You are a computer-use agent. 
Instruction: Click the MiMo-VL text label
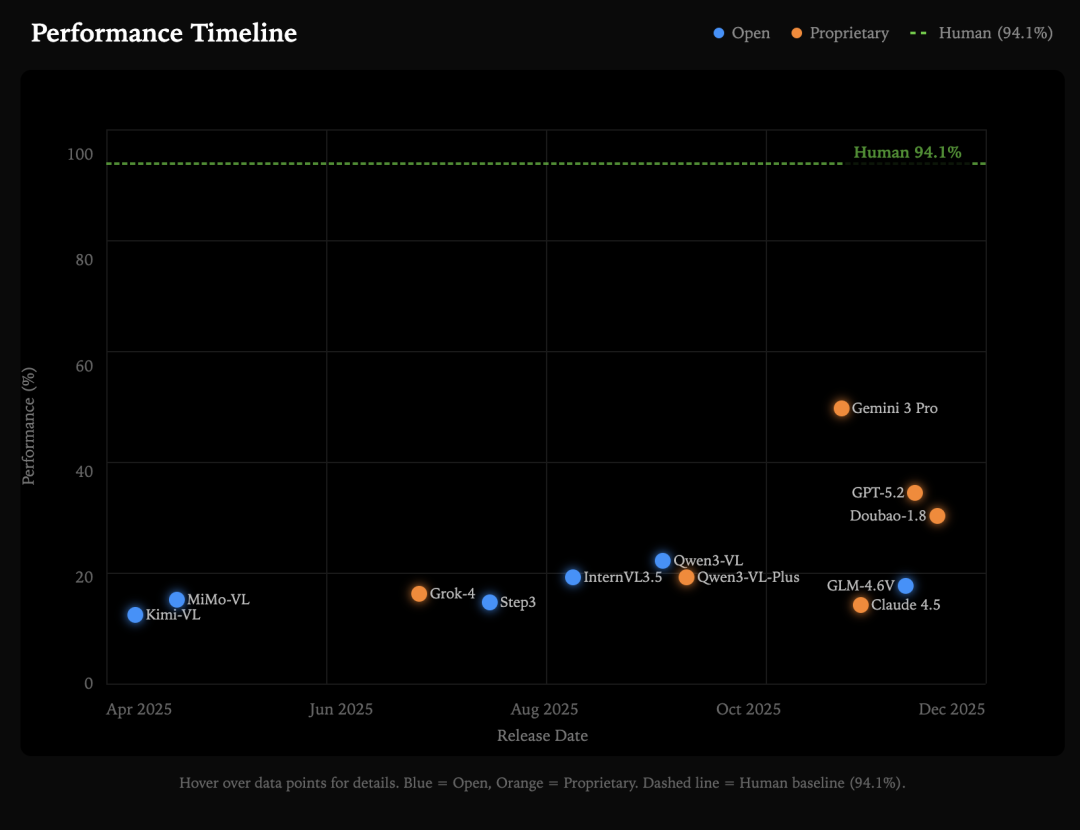(x=218, y=599)
